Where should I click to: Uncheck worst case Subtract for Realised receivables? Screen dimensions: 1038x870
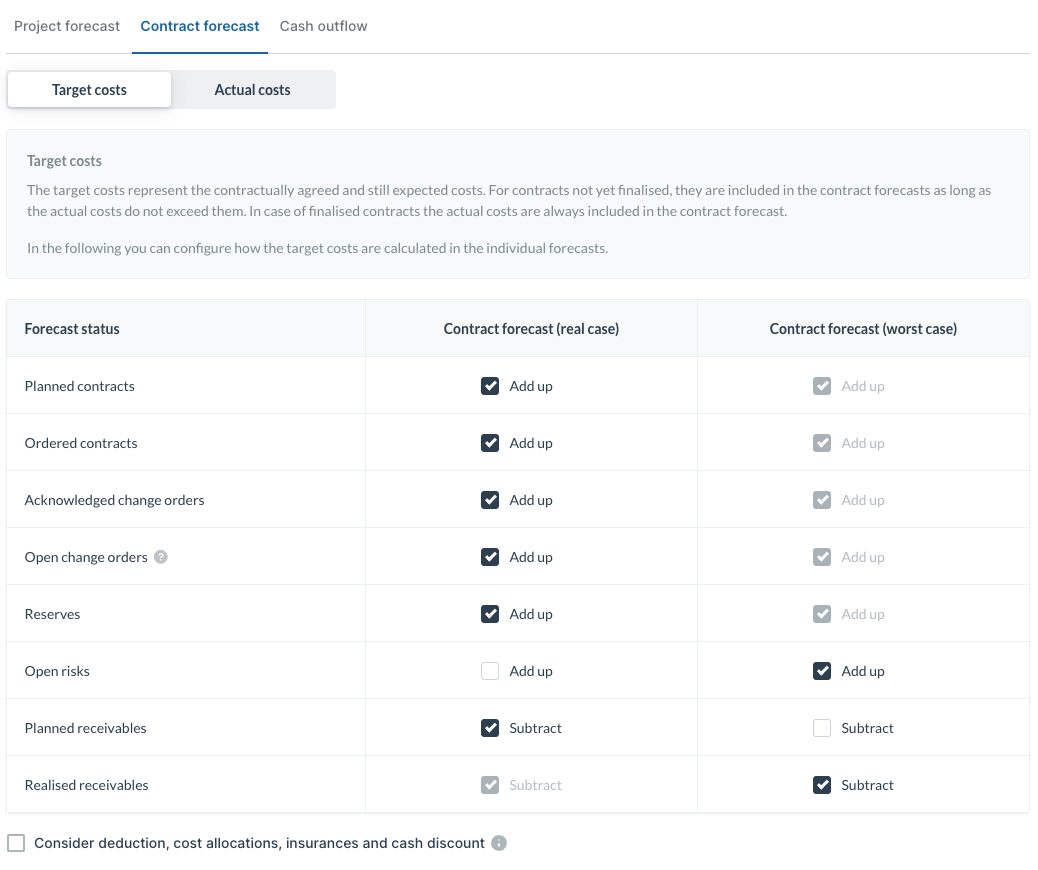click(x=822, y=785)
